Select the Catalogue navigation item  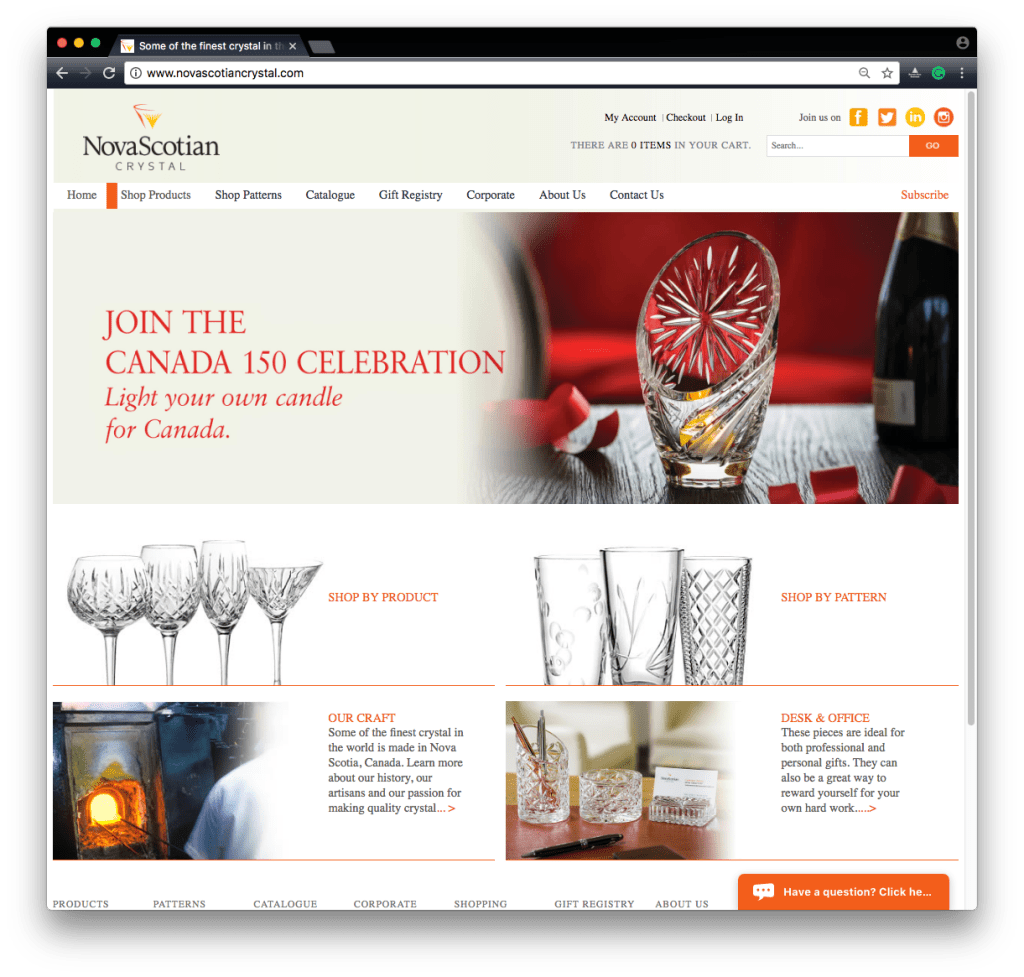(330, 195)
